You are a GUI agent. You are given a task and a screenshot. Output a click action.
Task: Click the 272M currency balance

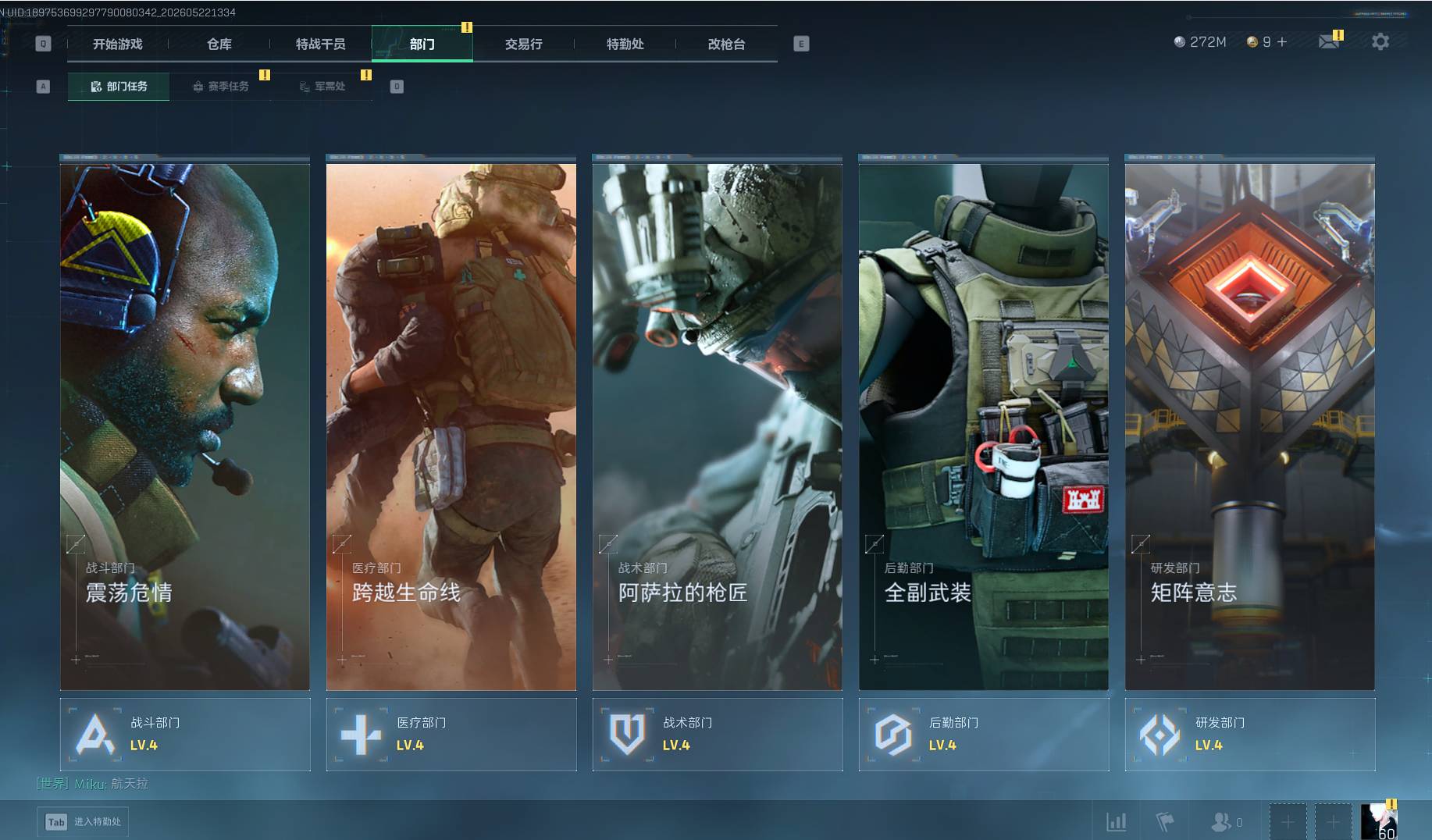click(1200, 41)
